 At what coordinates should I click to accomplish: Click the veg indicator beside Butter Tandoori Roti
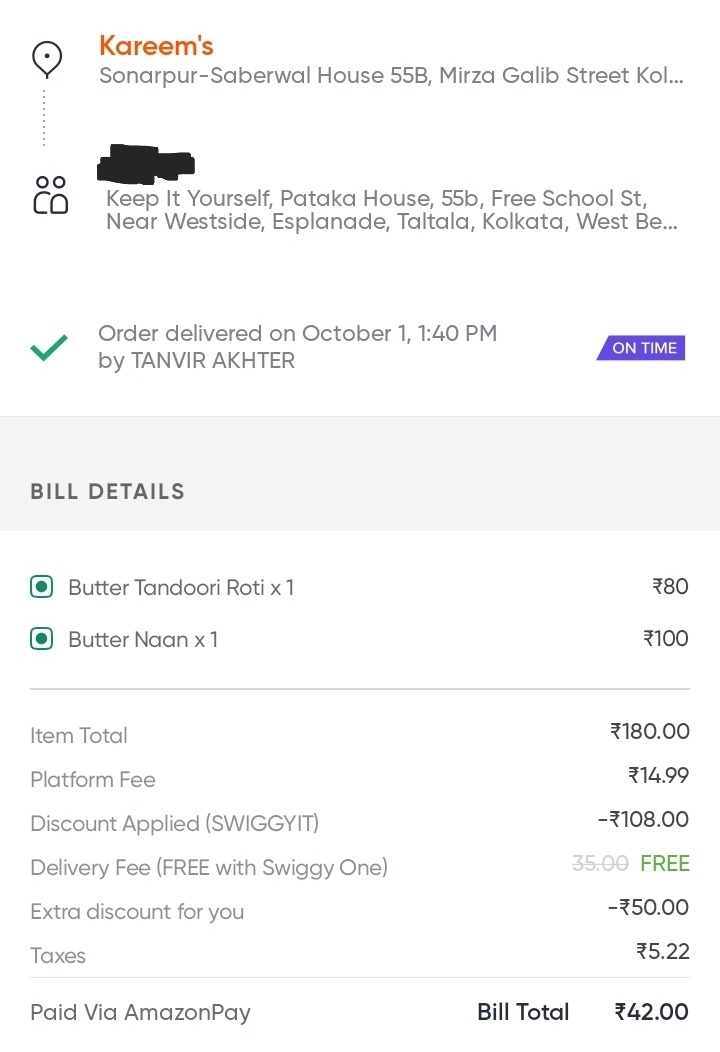42,587
